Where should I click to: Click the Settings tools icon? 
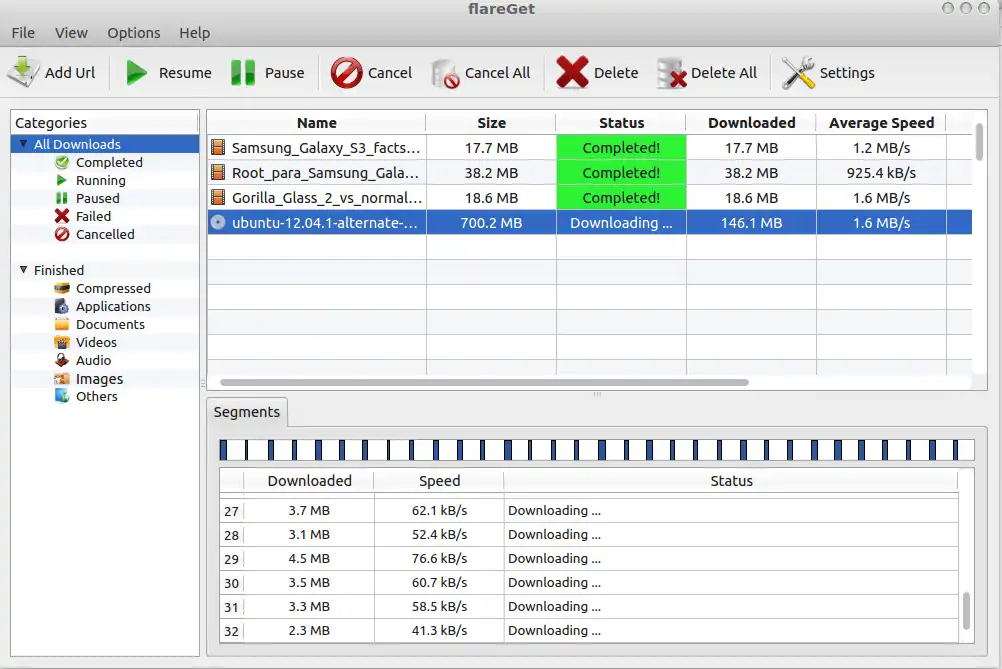click(x=798, y=73)
